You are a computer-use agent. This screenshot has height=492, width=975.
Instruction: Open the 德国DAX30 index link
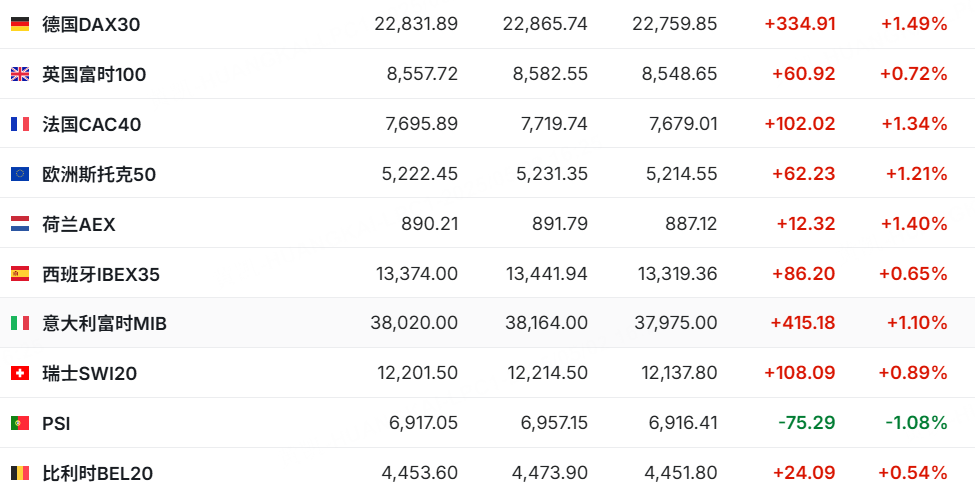pos(91,25)
